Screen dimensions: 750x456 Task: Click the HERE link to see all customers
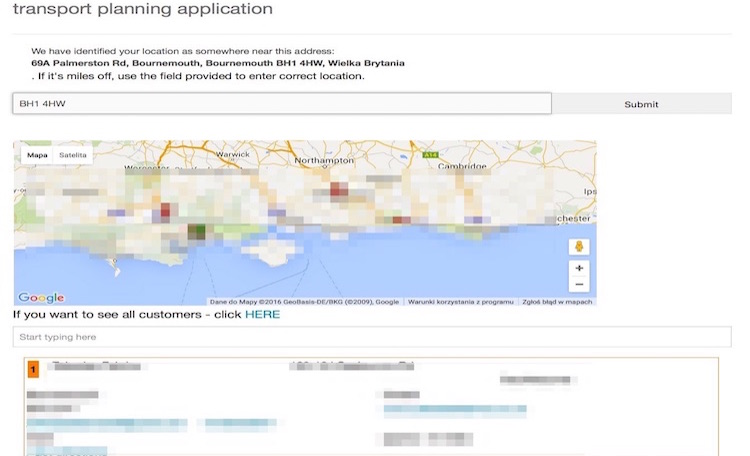(x=262, y=314)
